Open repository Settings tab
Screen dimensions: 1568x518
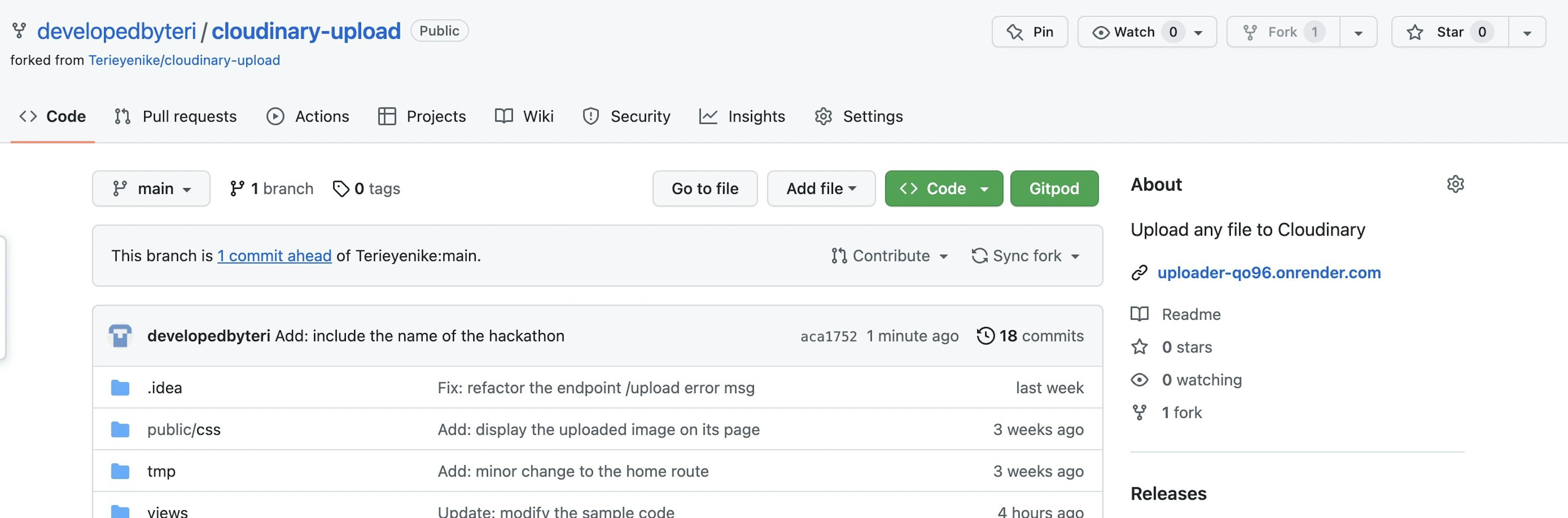pos(858,116)
